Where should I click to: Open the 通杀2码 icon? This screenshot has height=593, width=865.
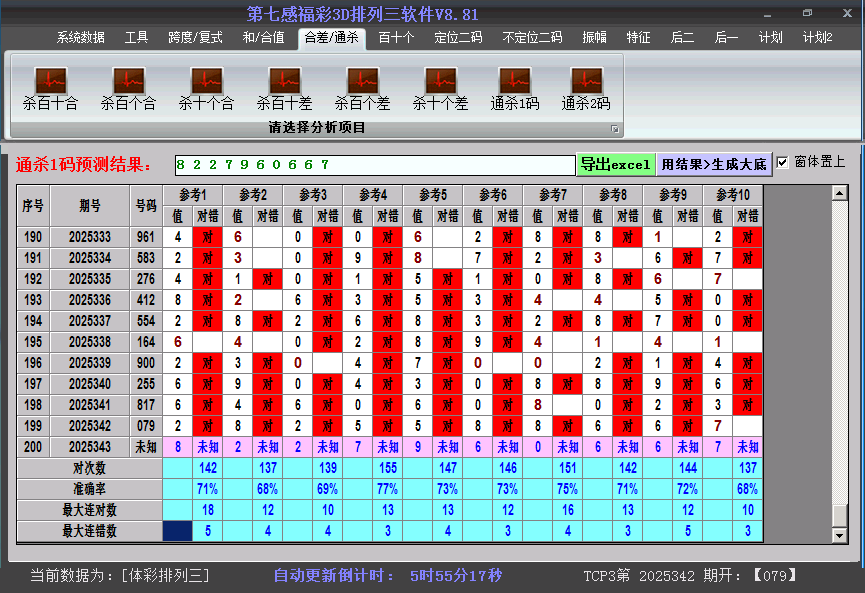(x=586, y=80)
